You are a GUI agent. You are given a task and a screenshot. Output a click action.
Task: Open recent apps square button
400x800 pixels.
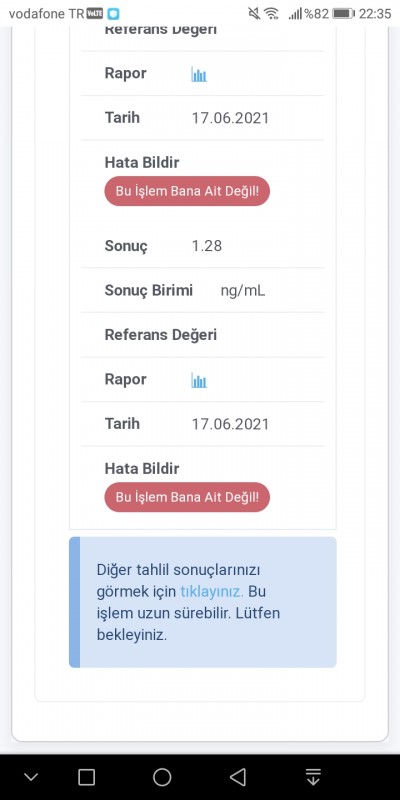point(86,777)
